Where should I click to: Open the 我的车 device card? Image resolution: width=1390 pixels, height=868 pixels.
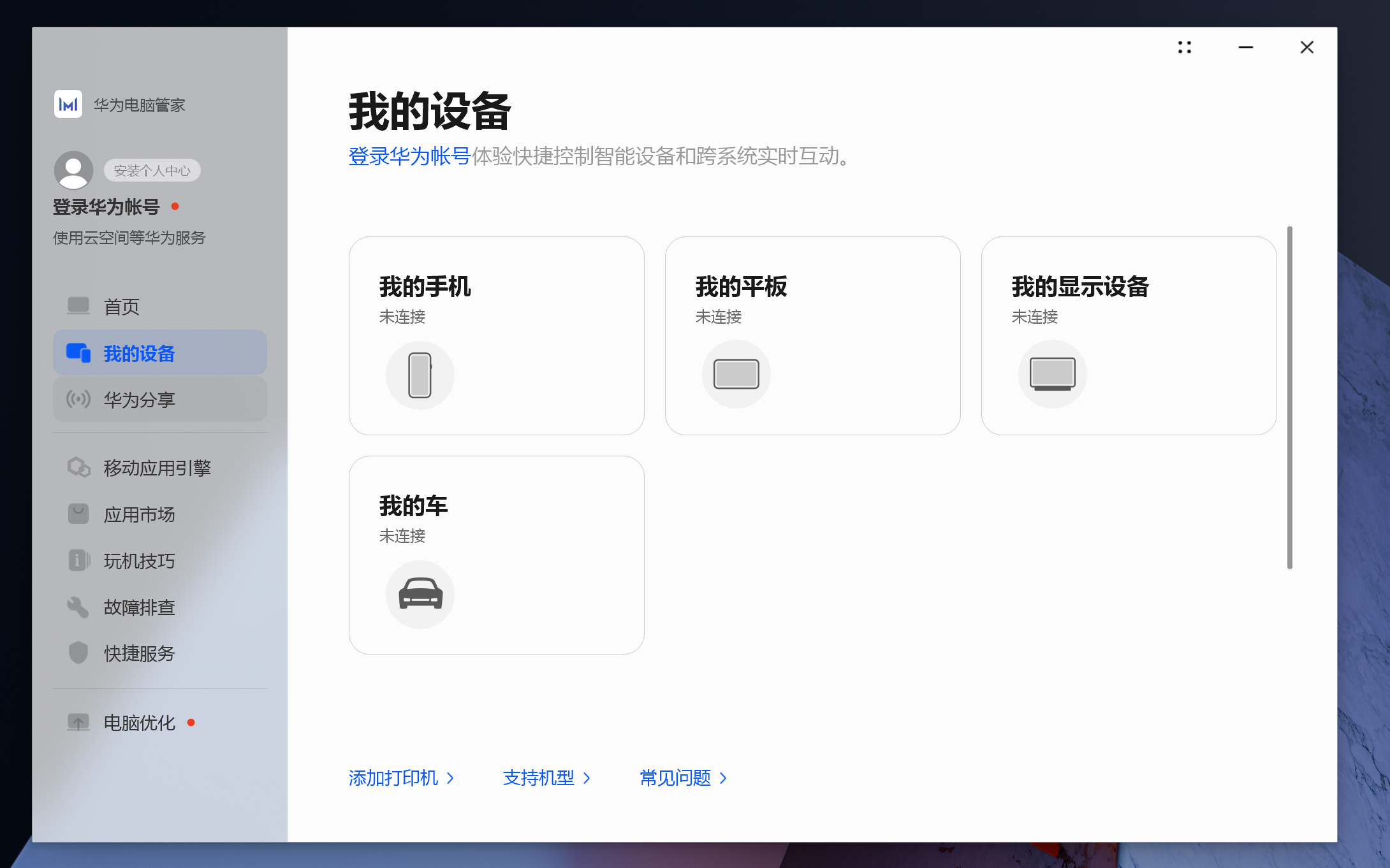pyautogui.click(x=497, y=555)
